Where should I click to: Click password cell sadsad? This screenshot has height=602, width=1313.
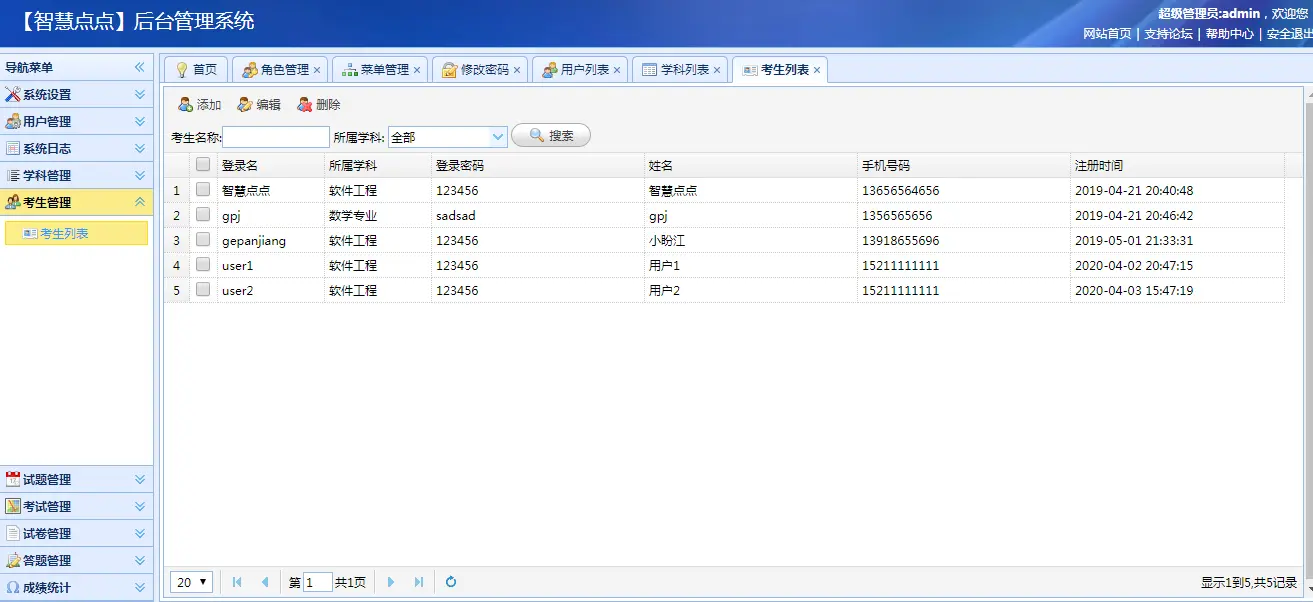coord(456,215)
